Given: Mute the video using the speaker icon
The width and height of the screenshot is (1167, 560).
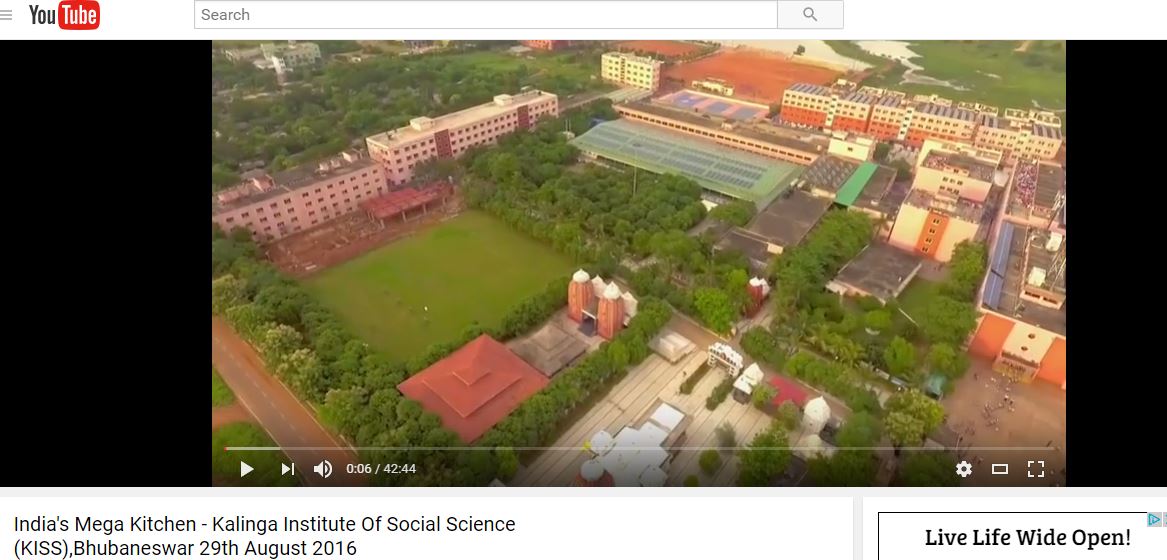Looking at the screenshot, I should [x=322, y=468].
